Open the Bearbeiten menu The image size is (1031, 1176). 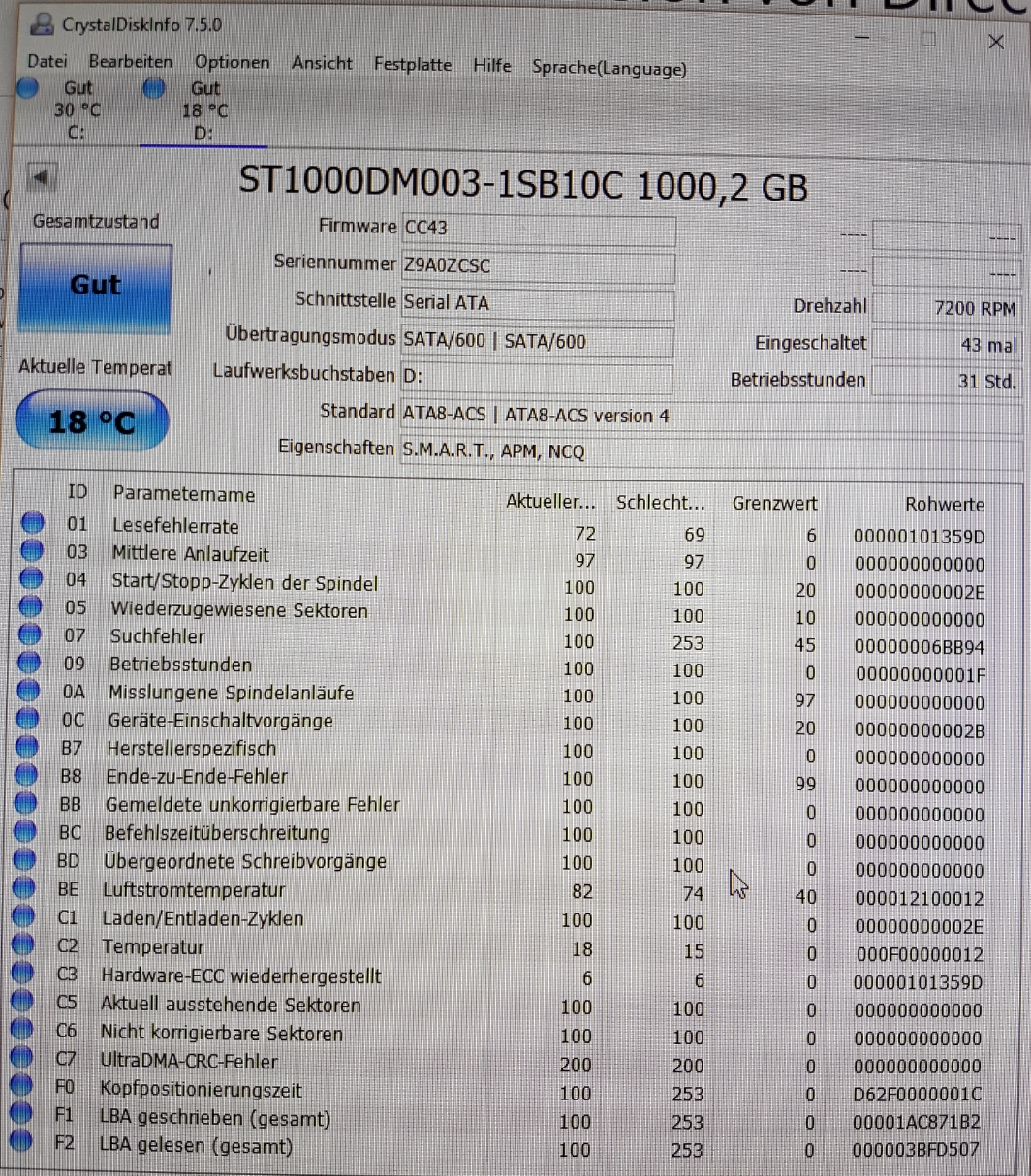(x=131, y=62)
